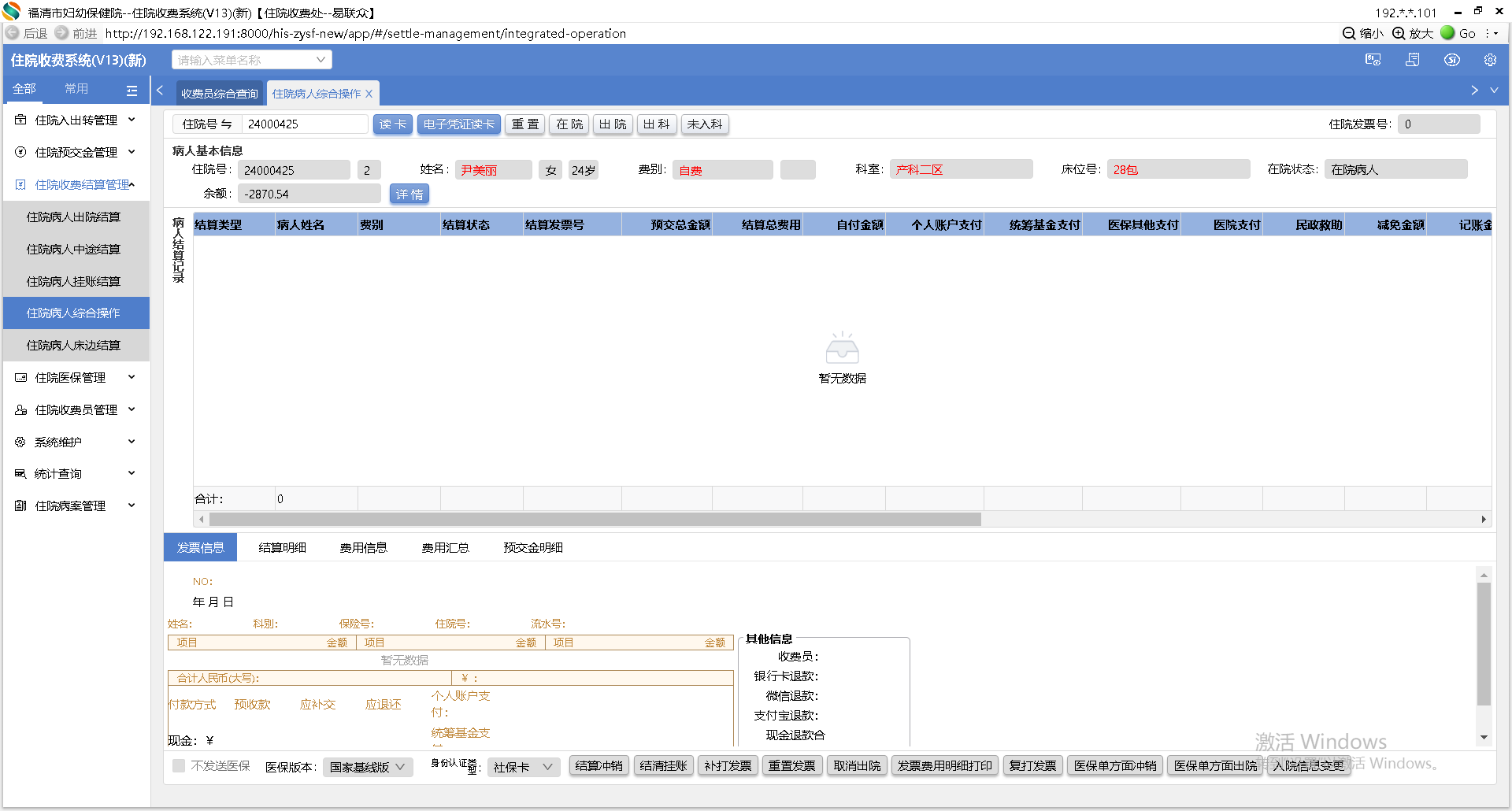Collapse the 住院收费结算管理 menu chevron

pyautogui.click(x=132, y=184)
